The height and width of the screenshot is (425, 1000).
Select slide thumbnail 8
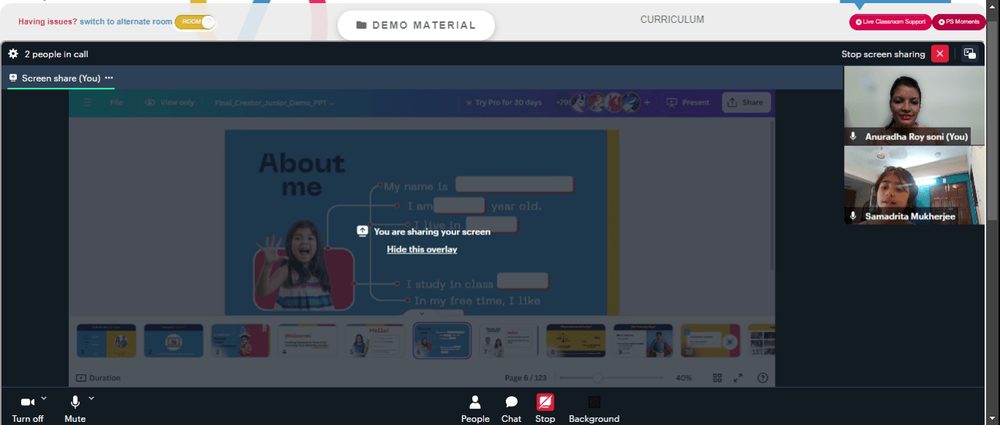[576, 341]
